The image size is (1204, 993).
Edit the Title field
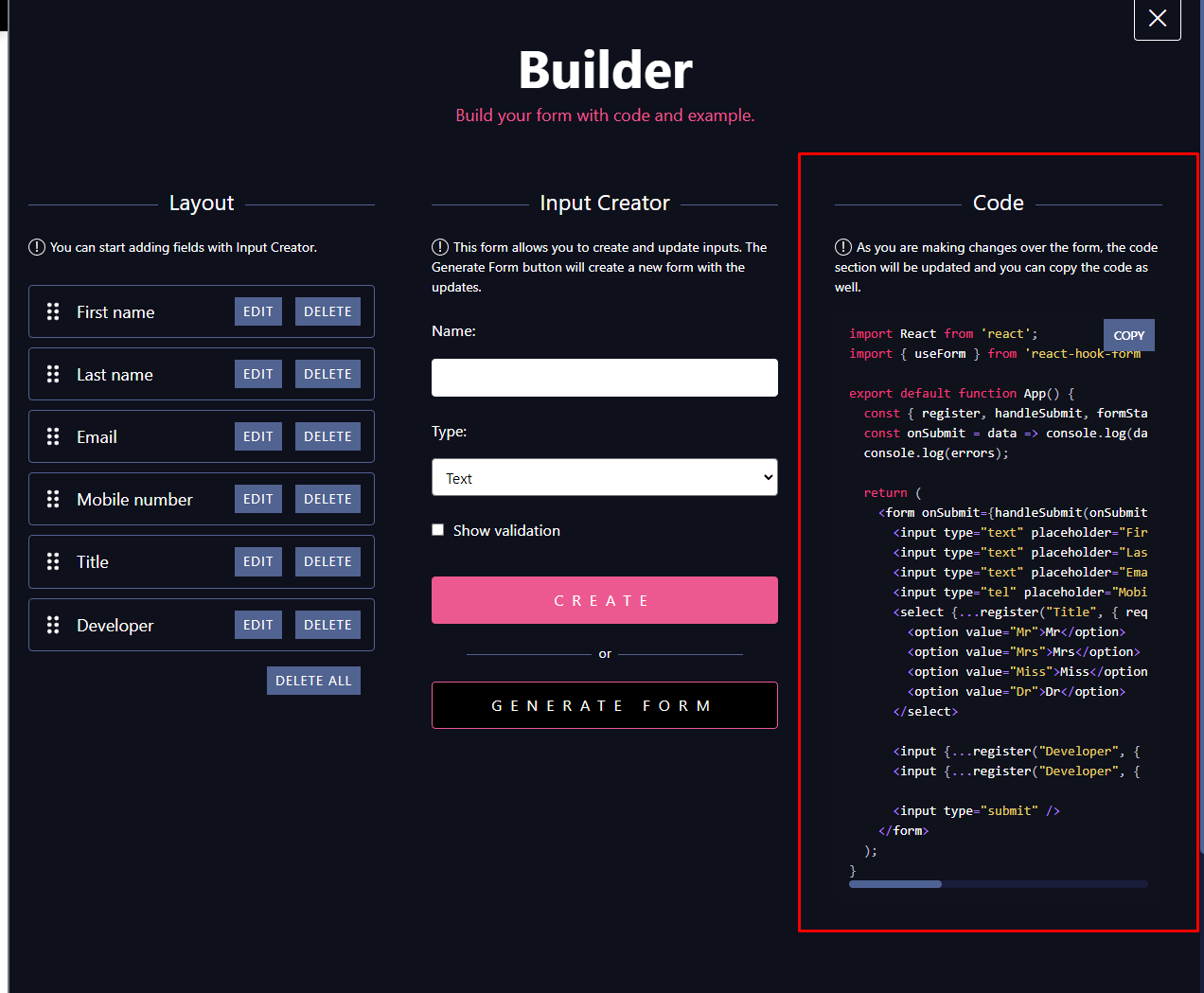258,561
